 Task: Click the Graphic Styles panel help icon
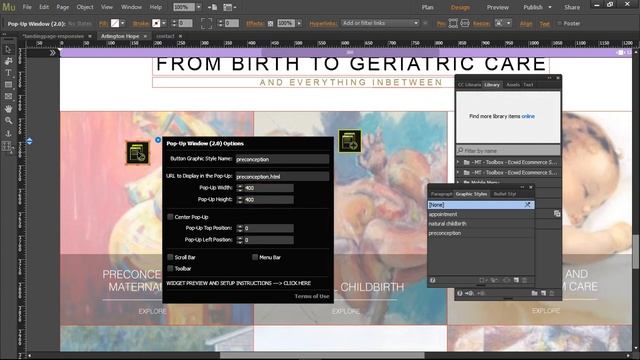pyautogui.click(x=433, y=280)
